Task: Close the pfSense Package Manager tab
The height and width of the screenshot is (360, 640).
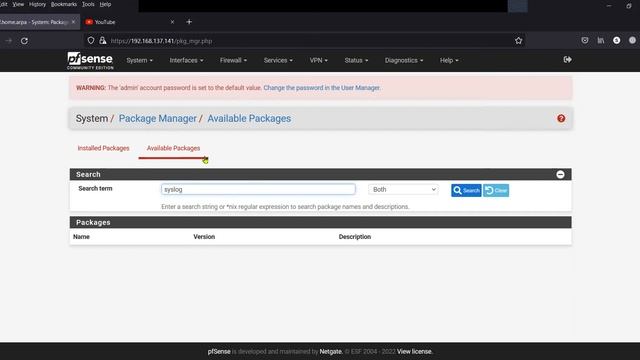Action: (x=73, y=22)
